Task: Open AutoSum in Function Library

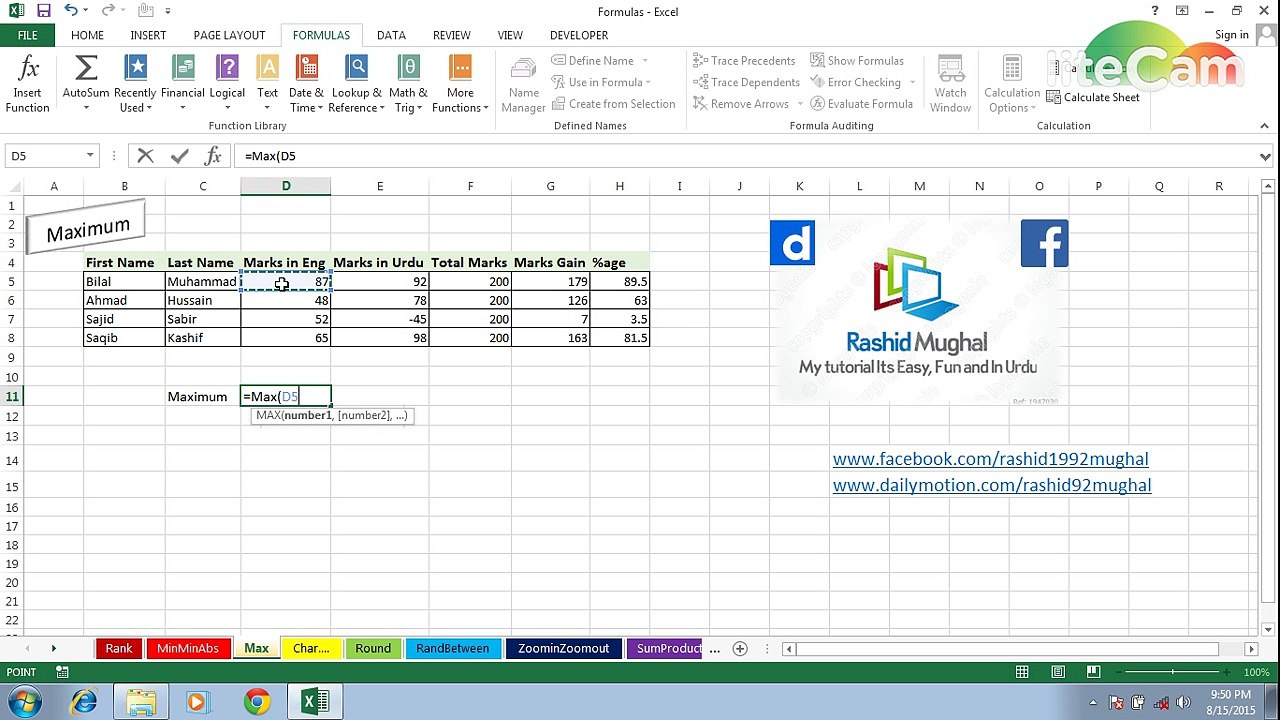Action: coord(86,84)
